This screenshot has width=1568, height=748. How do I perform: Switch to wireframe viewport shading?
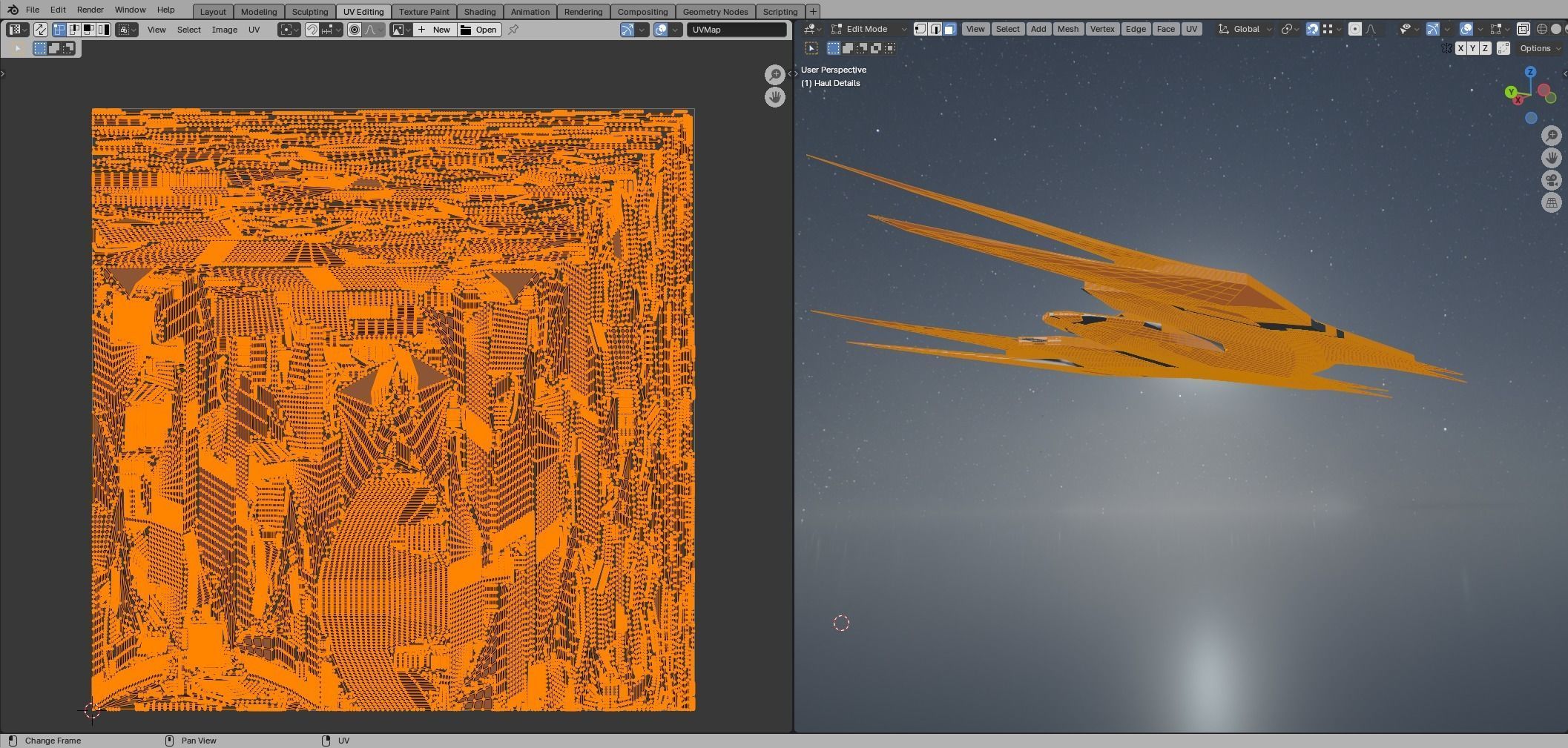pos(1541,29)
